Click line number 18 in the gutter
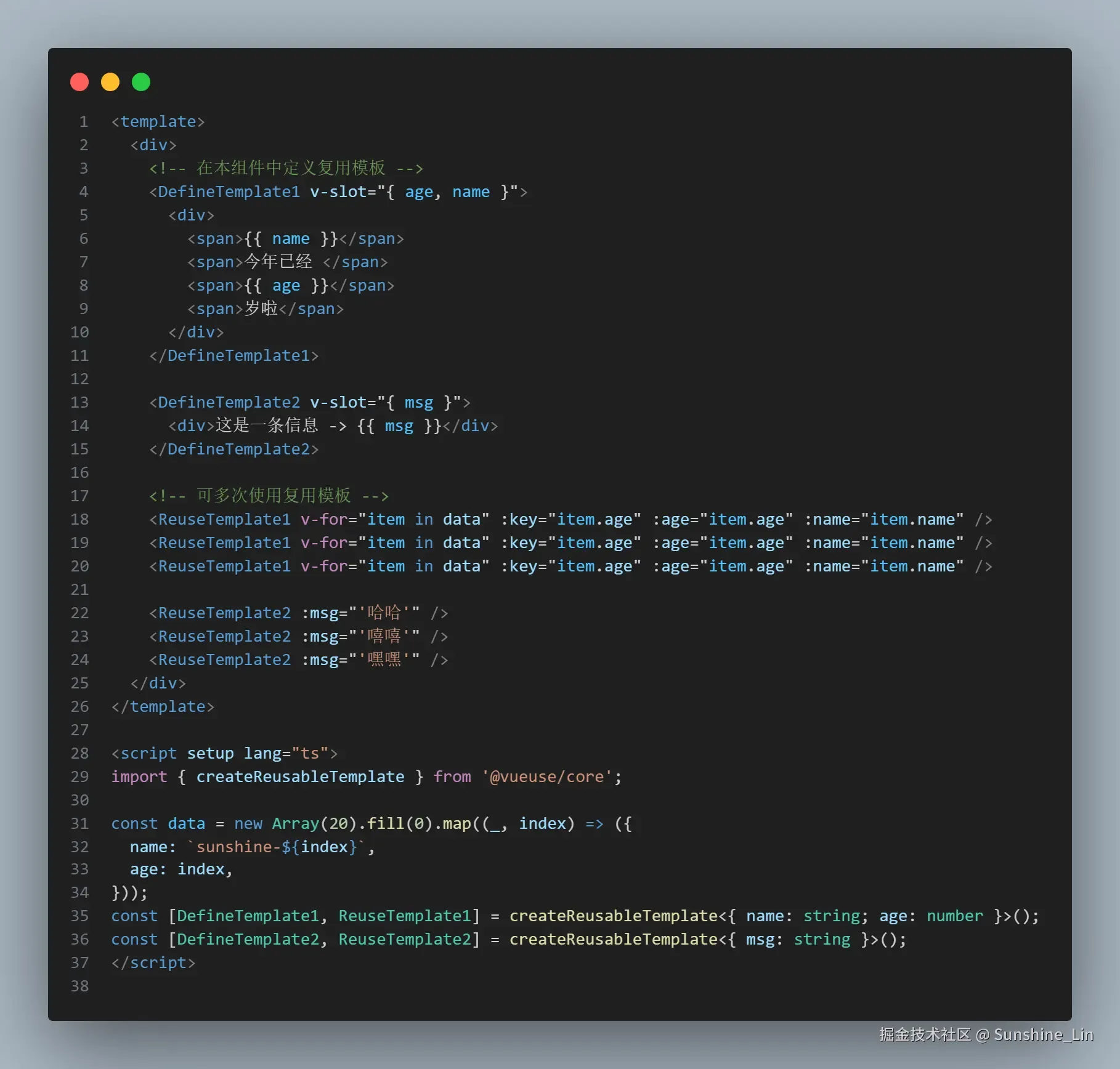 [x=79, y=520]
